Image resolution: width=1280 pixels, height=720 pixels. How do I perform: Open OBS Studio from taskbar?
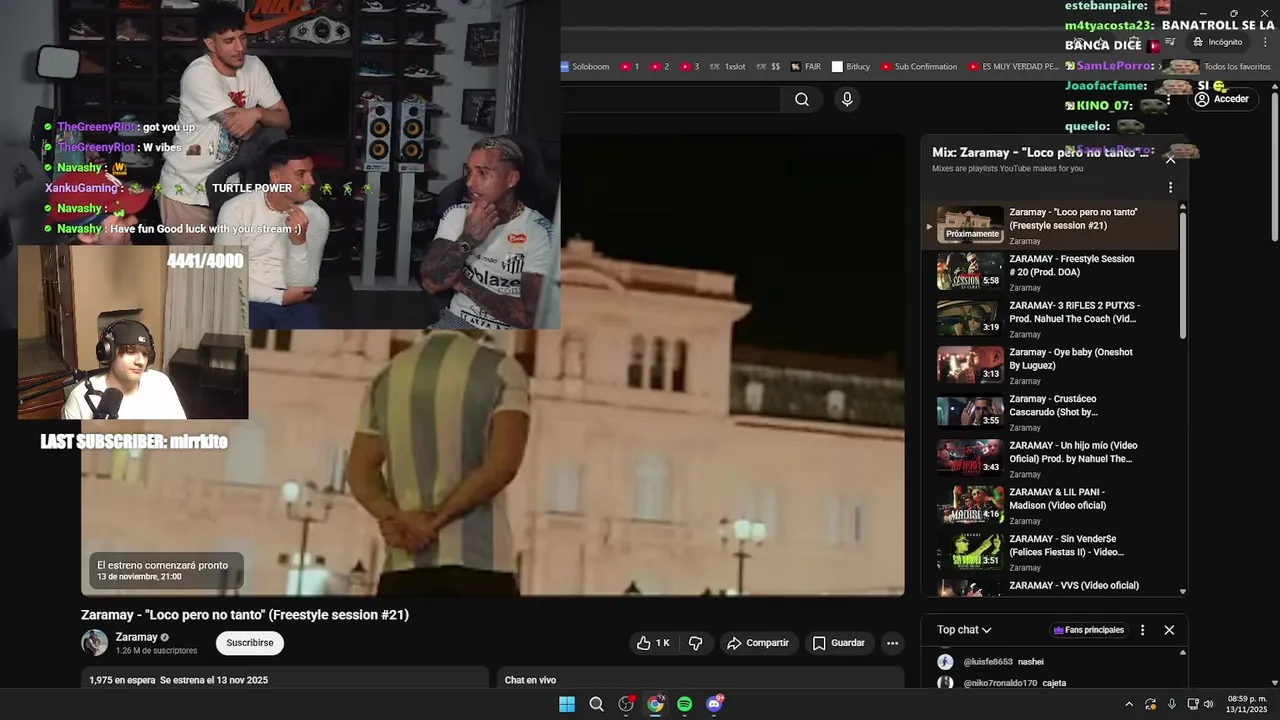pyautogui.click(x=626, y=704)
